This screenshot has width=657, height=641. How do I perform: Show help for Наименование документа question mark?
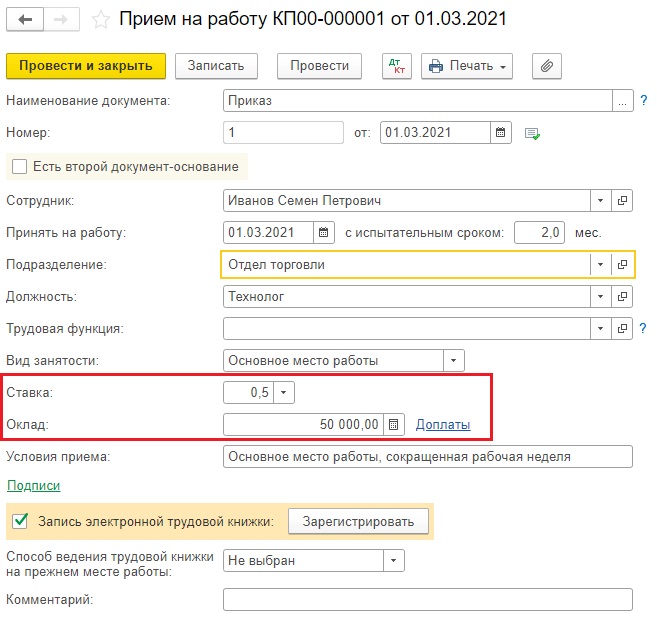[644, 101]
